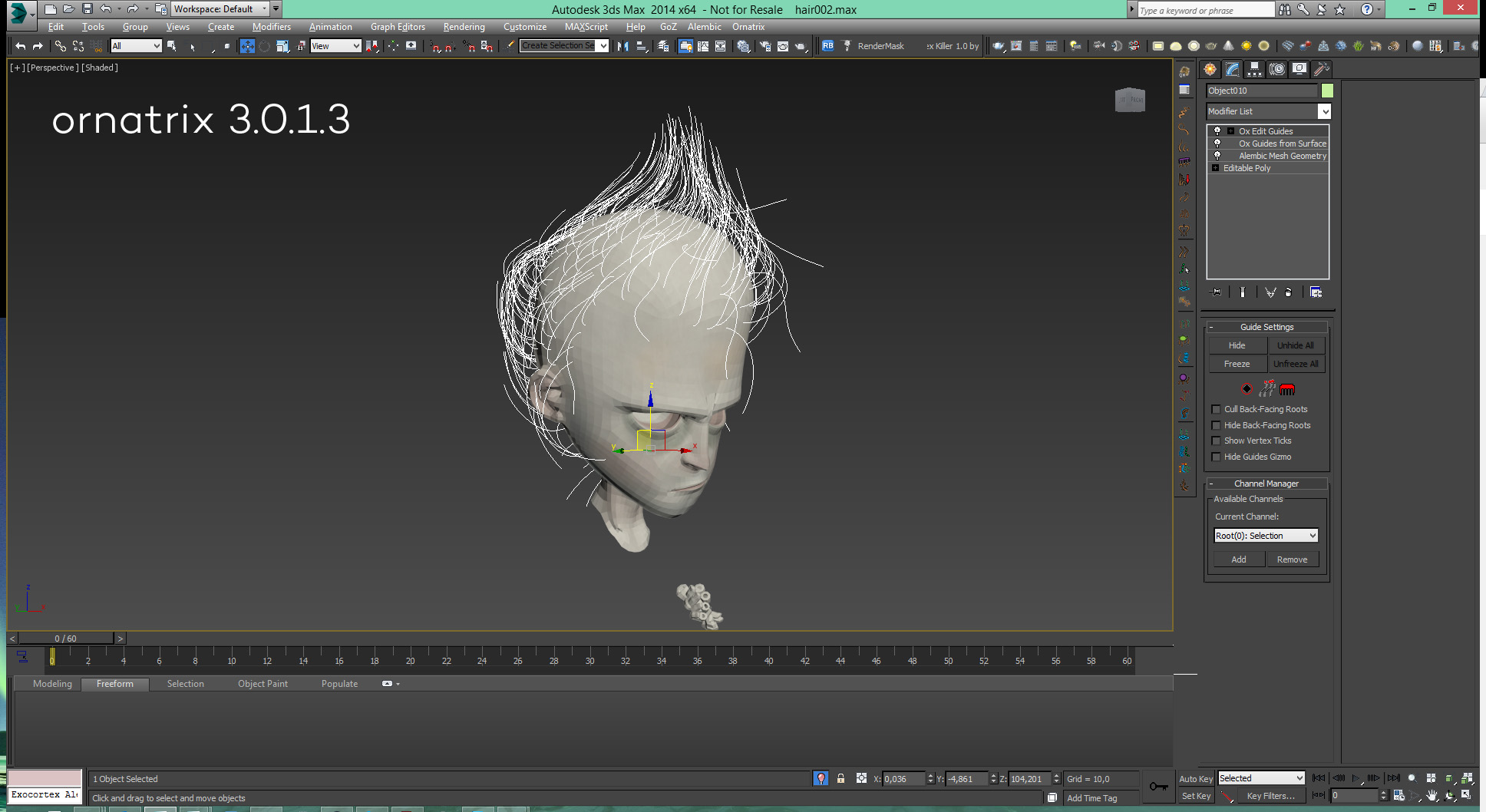Click Configure Modifier Sets icon

click(1316, 292)
